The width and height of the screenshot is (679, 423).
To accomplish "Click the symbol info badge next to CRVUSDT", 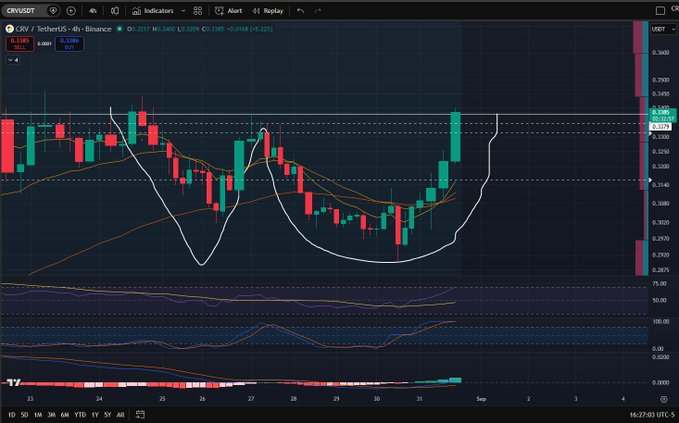I will pos(53,10).
